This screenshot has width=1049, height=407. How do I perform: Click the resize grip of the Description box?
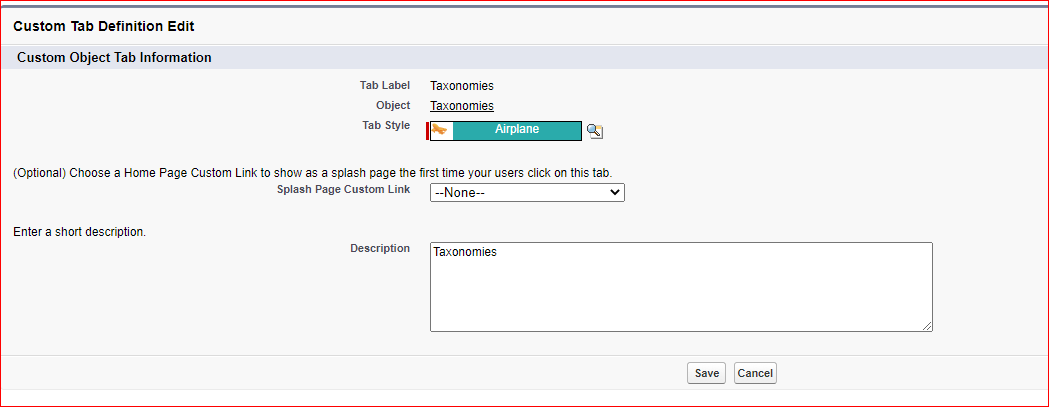(927, 325)
